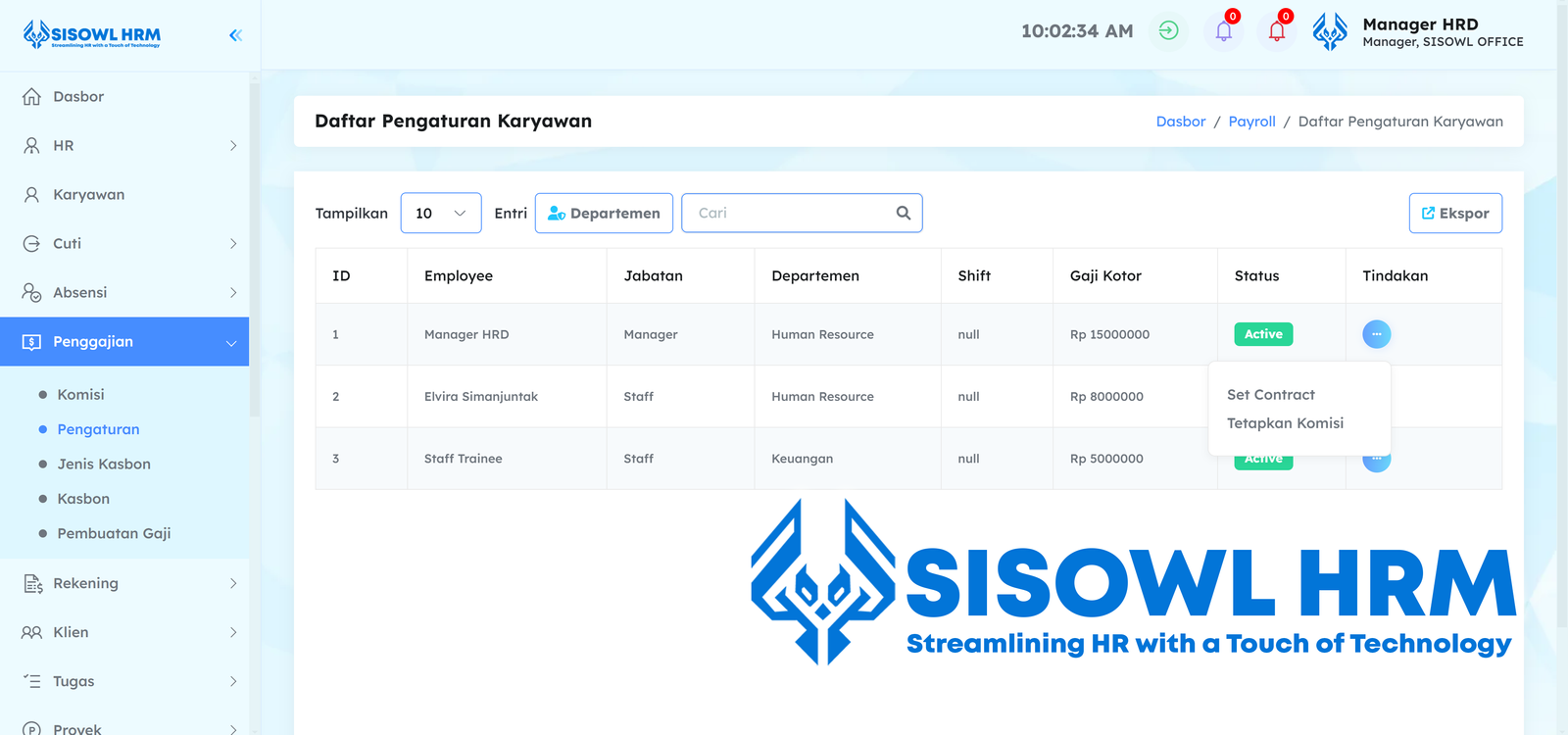Click the Karyawan sidebar label
Viewport: 1568px width, 735px height.
(x=88, y=194)
